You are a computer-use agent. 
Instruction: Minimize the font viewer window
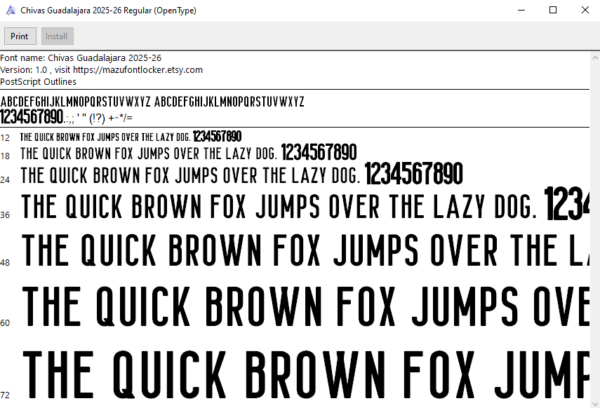(521, 10)
